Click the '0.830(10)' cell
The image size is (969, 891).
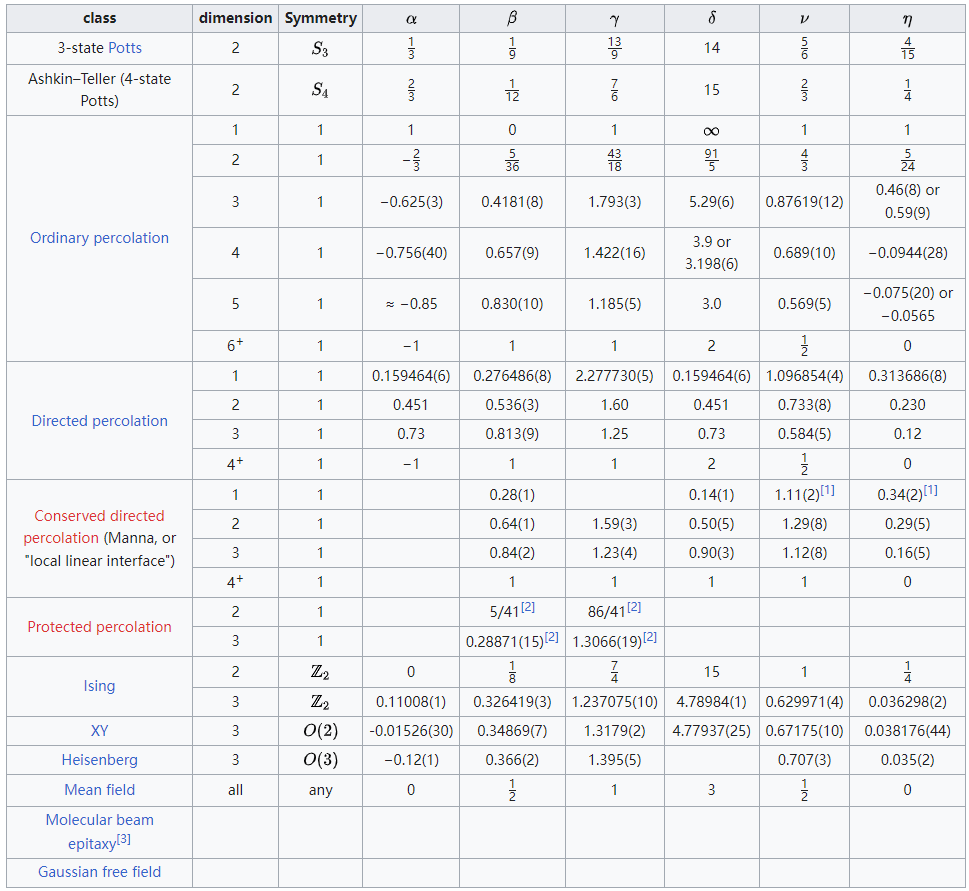[x=512, y=304]
